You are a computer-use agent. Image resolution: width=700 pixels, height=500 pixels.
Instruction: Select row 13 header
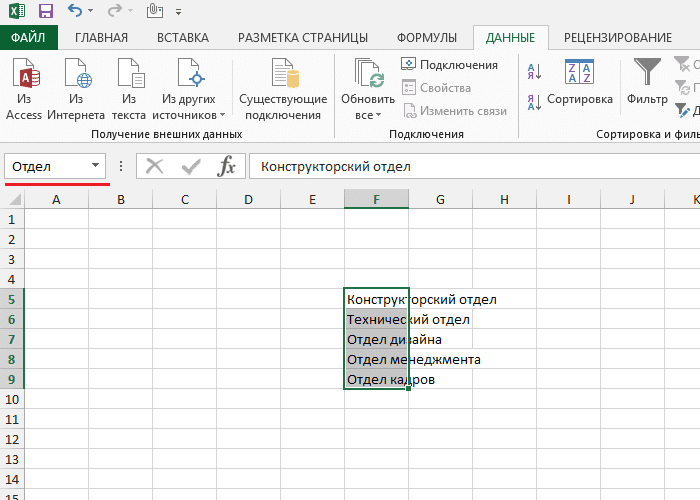click(x=12, y=459)
